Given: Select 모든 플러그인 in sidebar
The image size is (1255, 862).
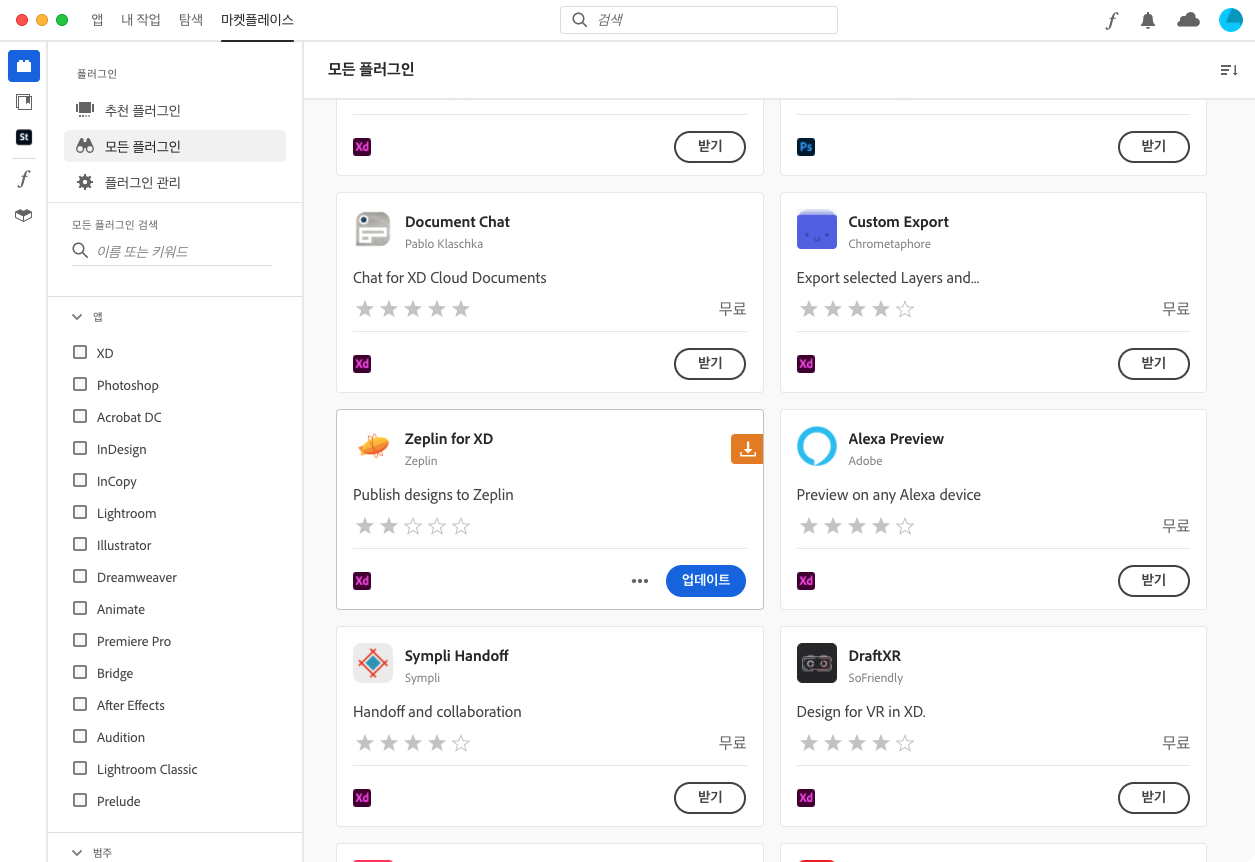Looking at the screenshot, I should [175, 146].
